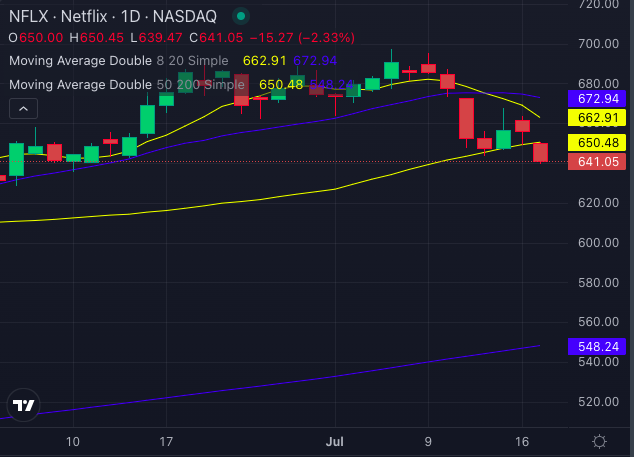Click the 580.00 price axis label

coord(598,283)
